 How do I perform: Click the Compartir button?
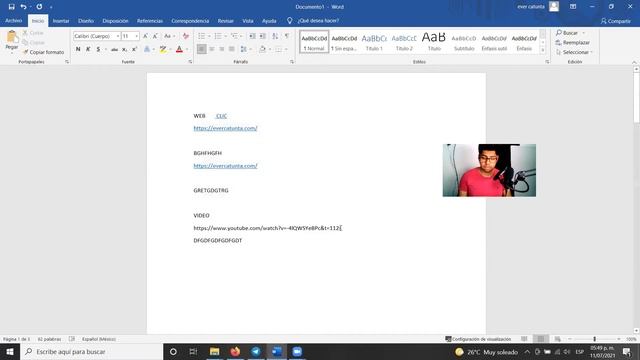[x=616, y=21]
